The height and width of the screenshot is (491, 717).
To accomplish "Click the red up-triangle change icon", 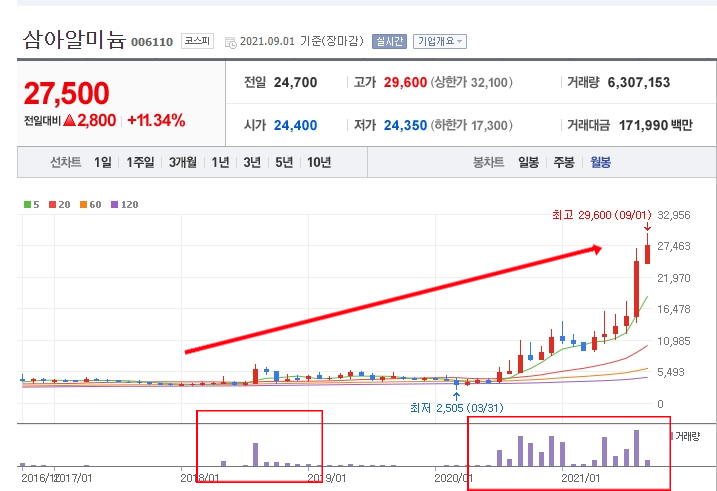I will coord(70,121).
